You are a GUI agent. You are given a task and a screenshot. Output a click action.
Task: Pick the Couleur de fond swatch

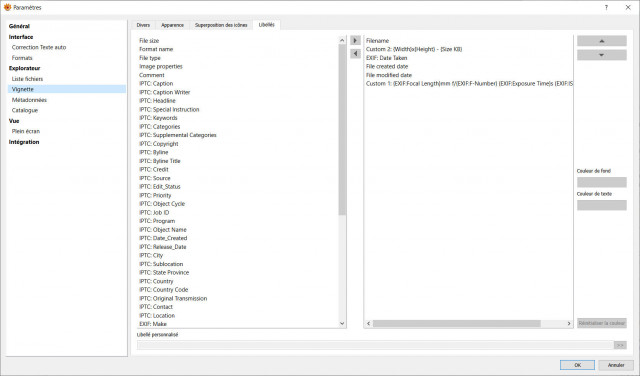602,182
